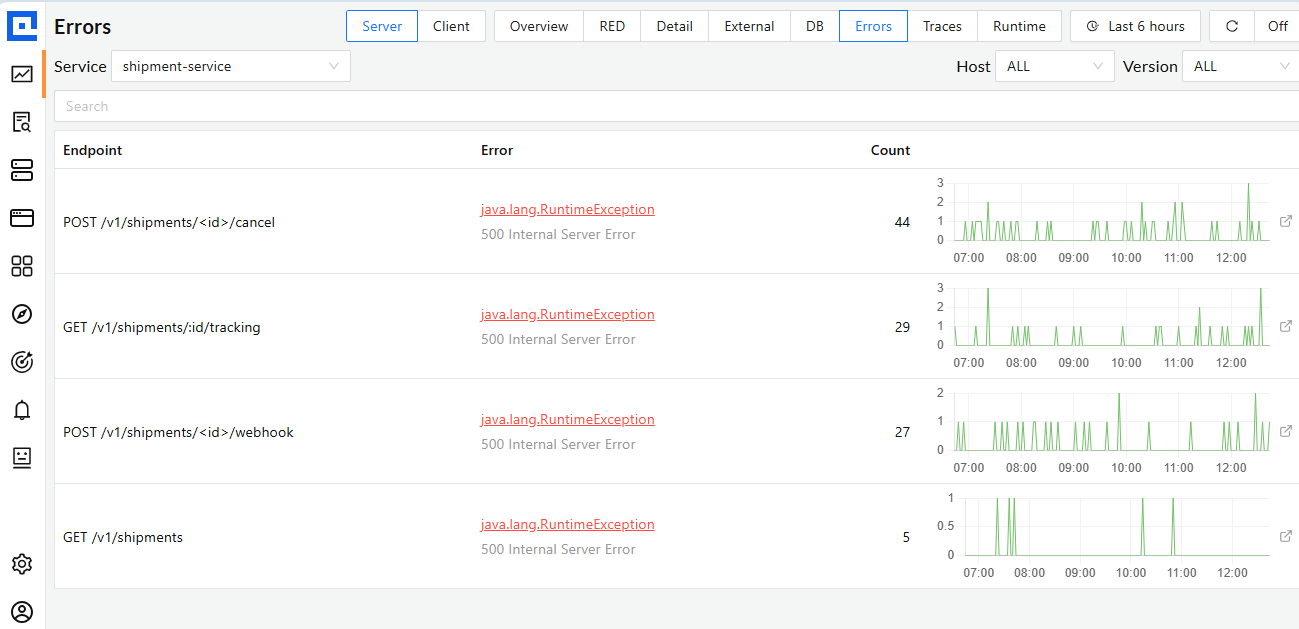Open the alerts bell sidebar icon
1299x629 pixels.
coord(22,410)
